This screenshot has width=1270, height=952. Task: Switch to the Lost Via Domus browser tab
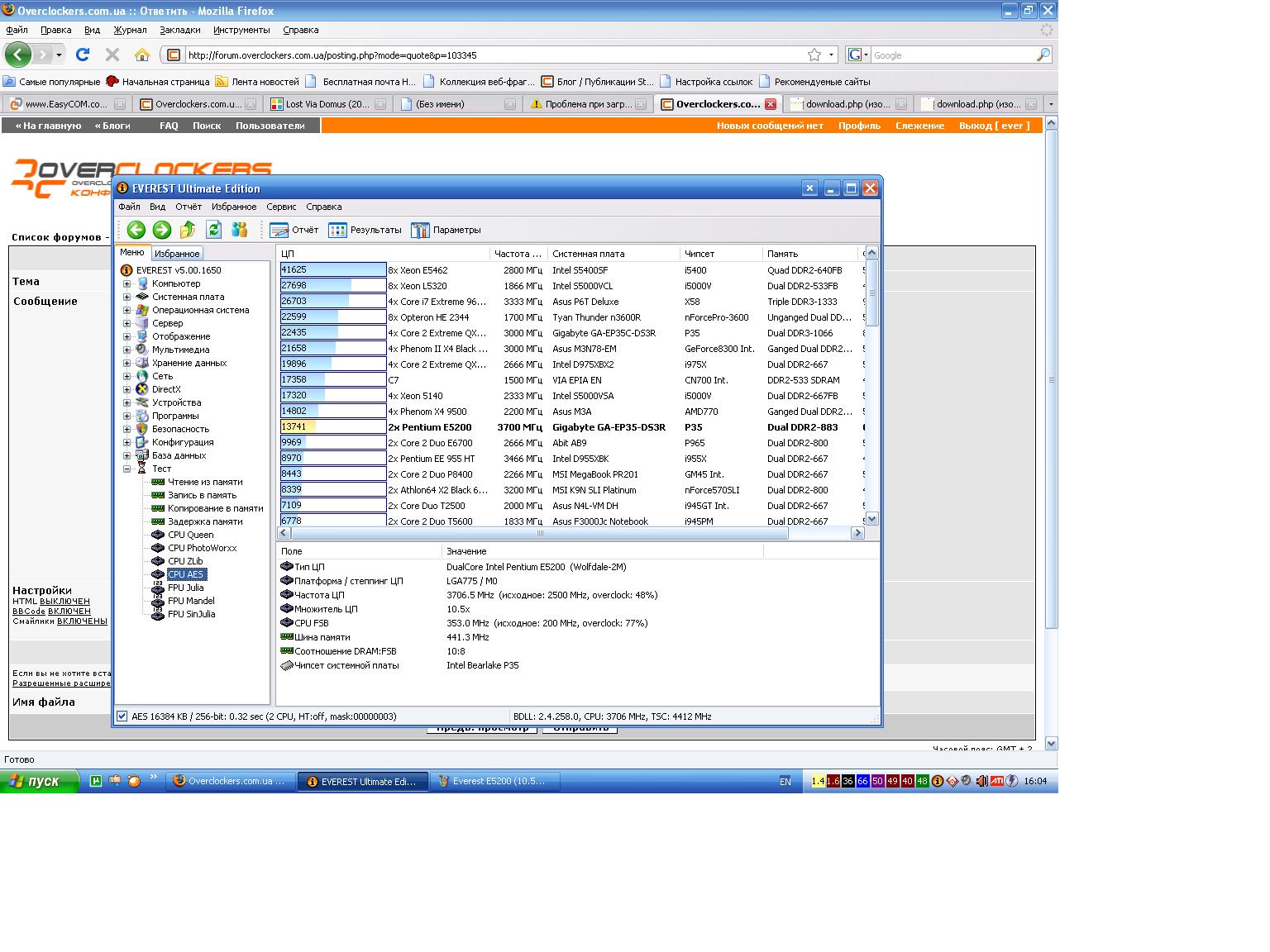[x=328, y=104]
